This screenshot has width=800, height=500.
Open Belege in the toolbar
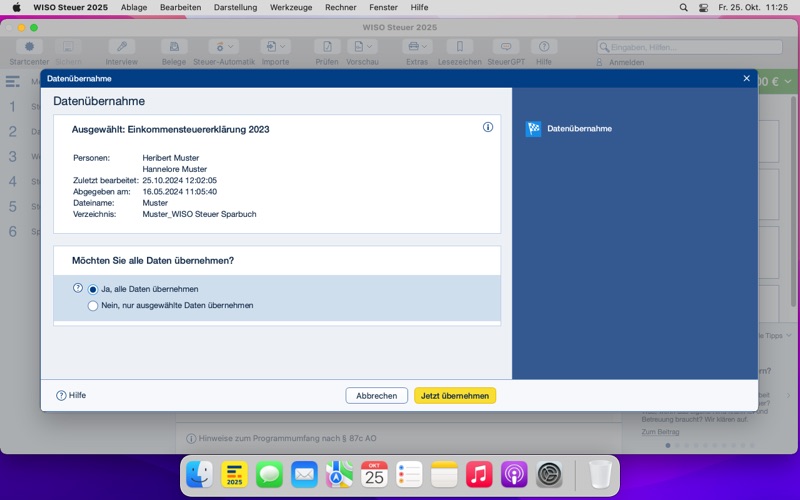click(x=174, y=47)
